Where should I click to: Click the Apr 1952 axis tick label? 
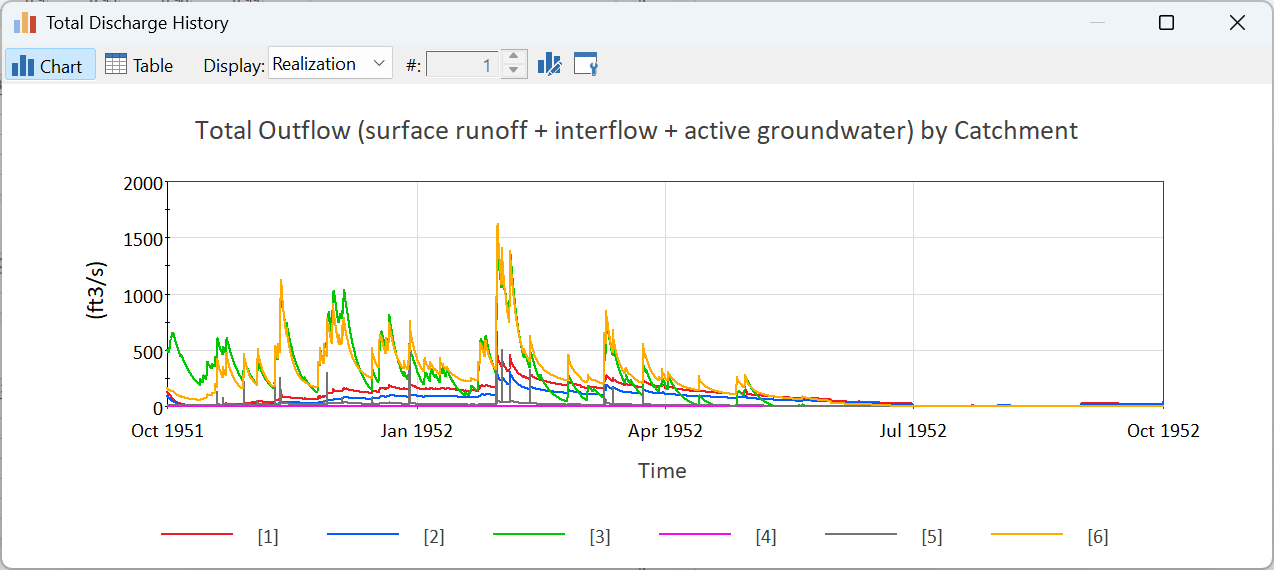click(x=664, y=431)
